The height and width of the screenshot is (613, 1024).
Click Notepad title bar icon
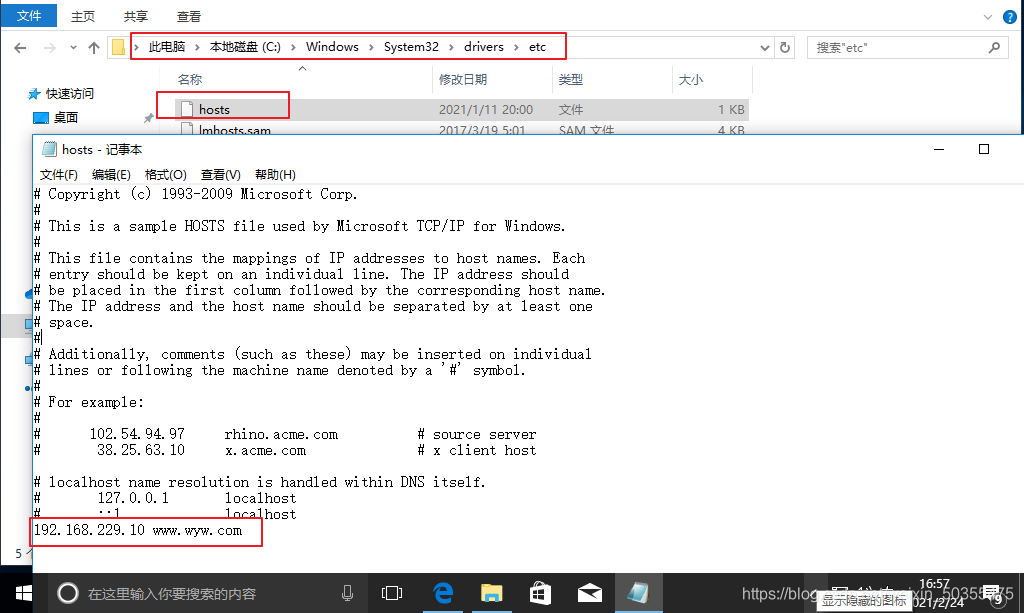click(x=49, y=149)
